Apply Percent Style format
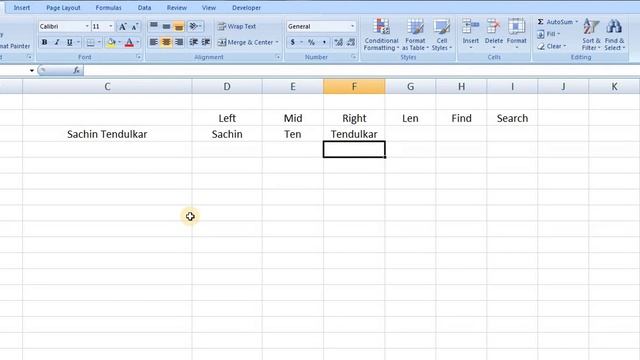Image resolution: width=640 pixels, height=360 pixels. (311, 42)
